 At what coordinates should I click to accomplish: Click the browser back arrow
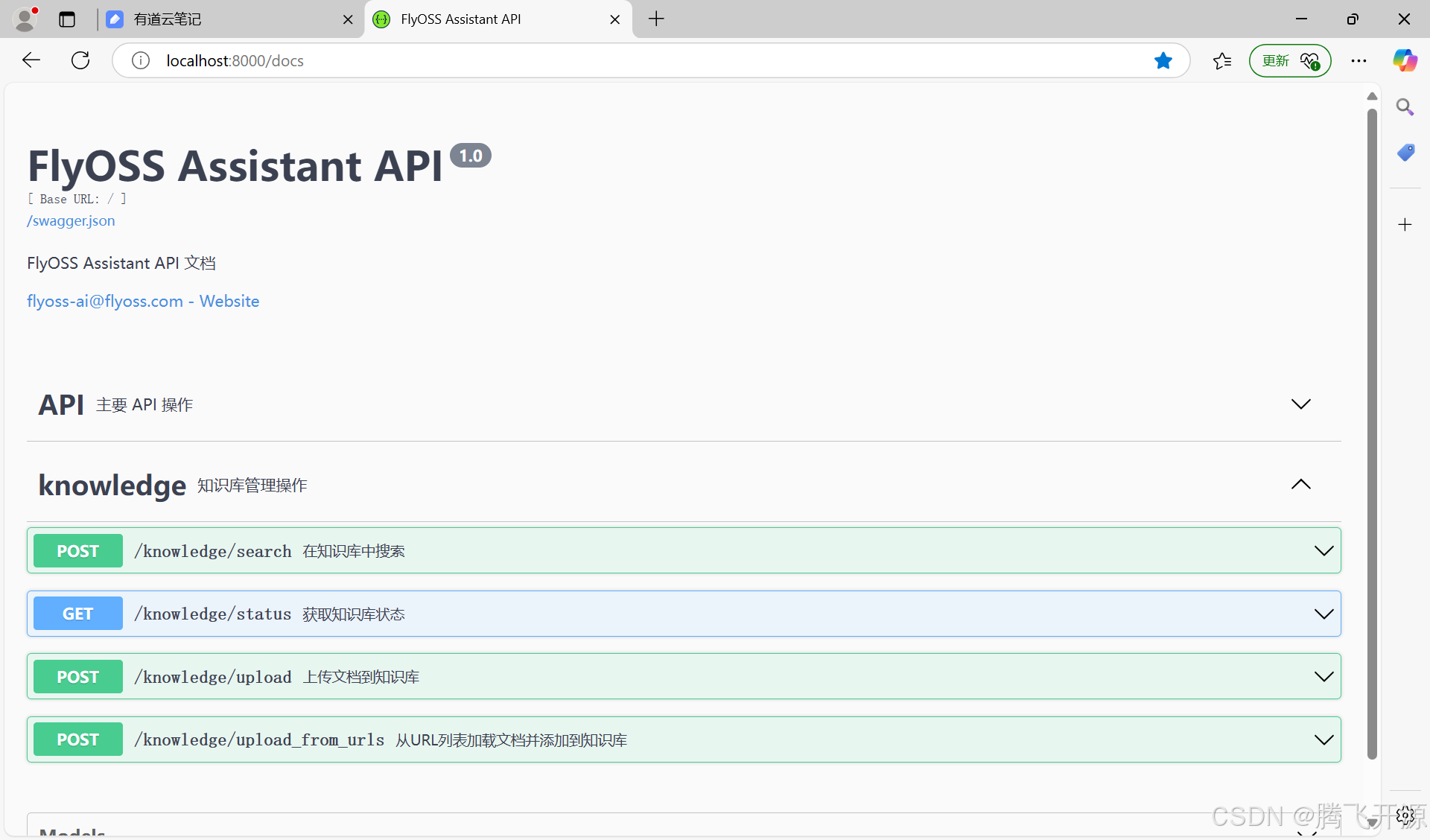pos(31,60)
